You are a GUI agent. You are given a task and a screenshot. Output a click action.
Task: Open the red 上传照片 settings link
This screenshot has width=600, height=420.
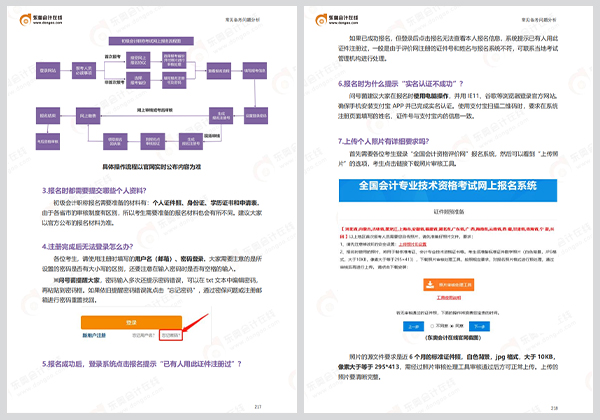[x=412, y=244]
